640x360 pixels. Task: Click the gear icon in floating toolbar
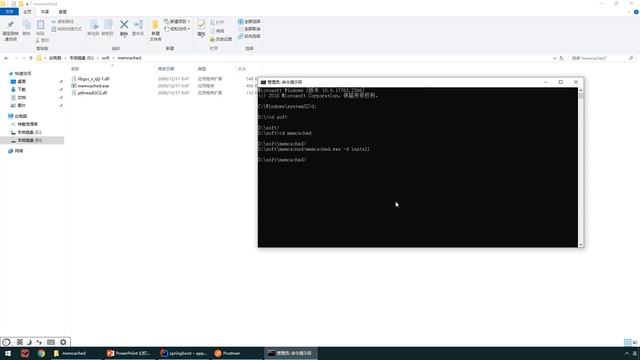(63, 342)
